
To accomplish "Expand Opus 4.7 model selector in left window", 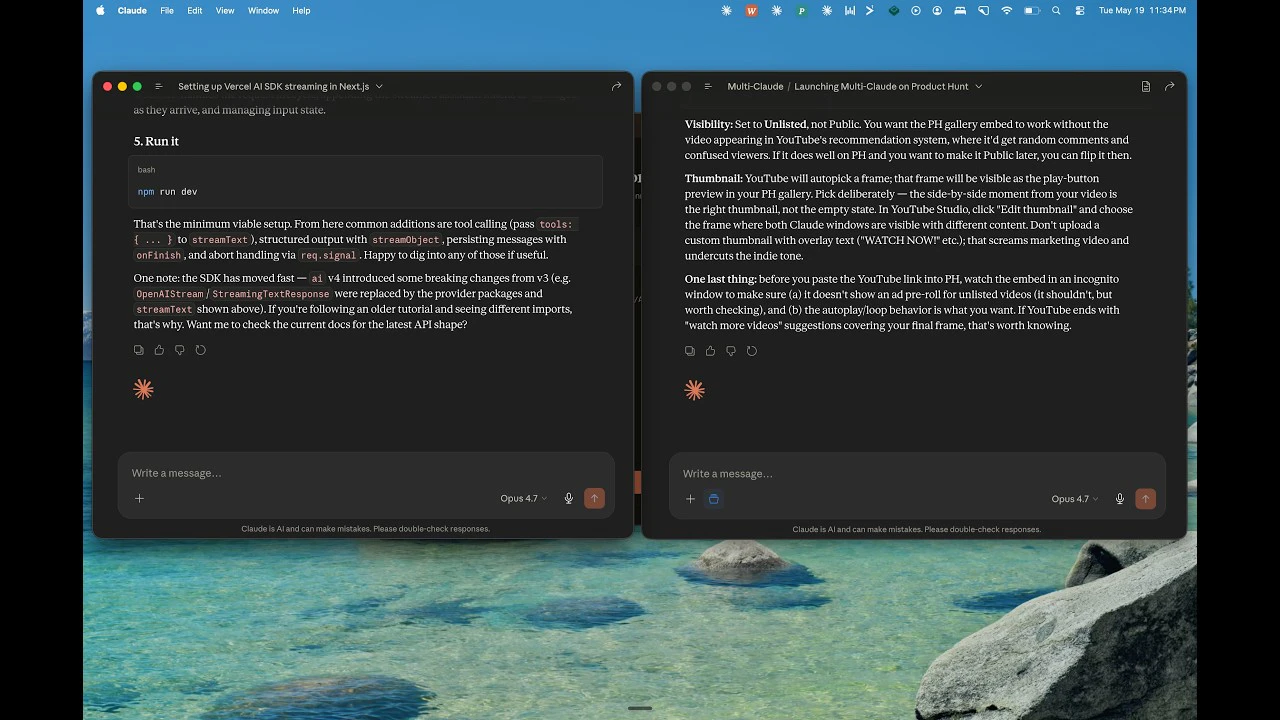I will [x=524, y=498].
